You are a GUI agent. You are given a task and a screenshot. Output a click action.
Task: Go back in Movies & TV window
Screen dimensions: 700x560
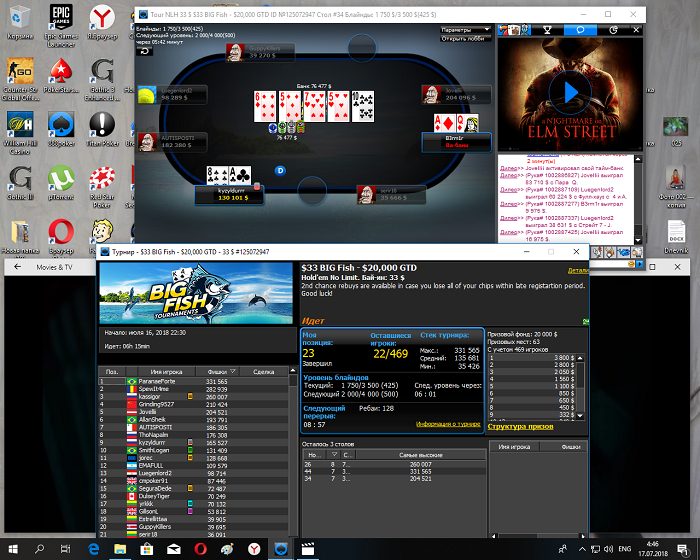(x=17, y=267)
